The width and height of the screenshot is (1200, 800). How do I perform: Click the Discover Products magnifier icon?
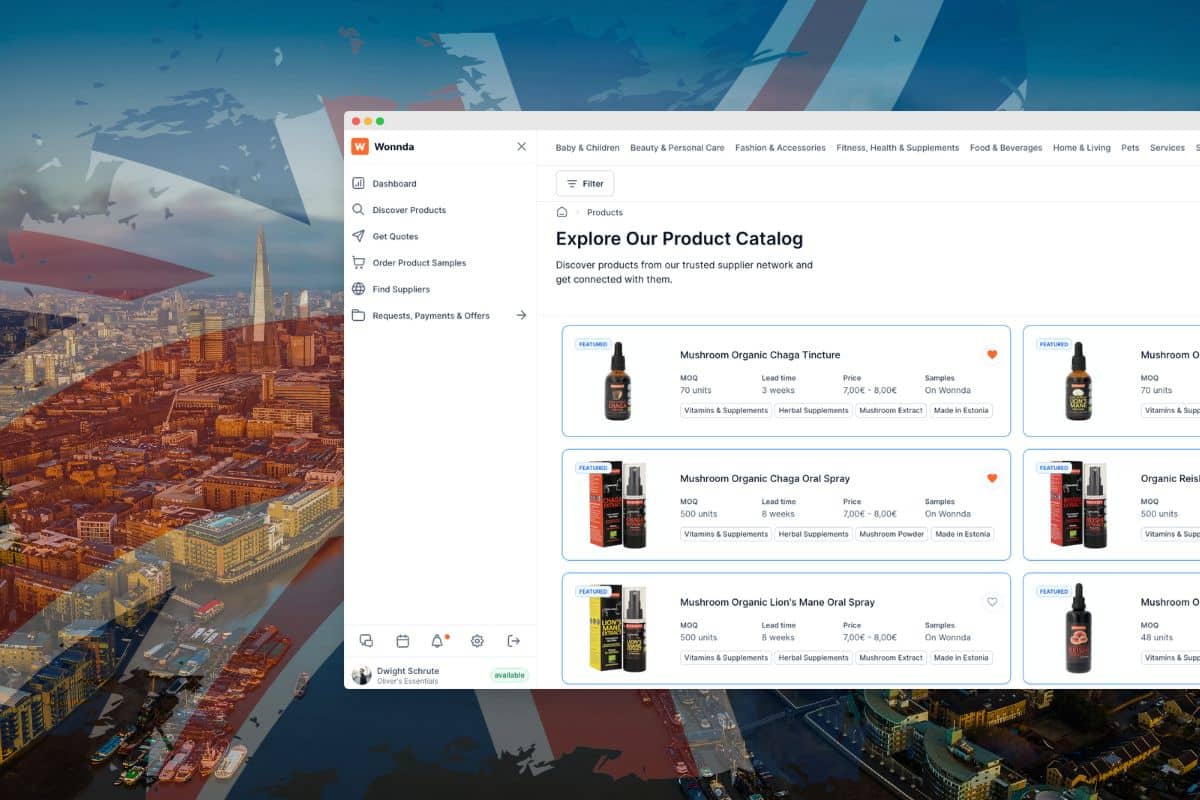point(358,210)
